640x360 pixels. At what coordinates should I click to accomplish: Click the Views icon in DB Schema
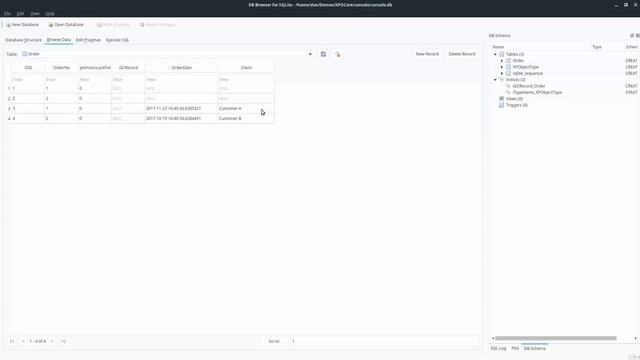[x=502, y=99]
